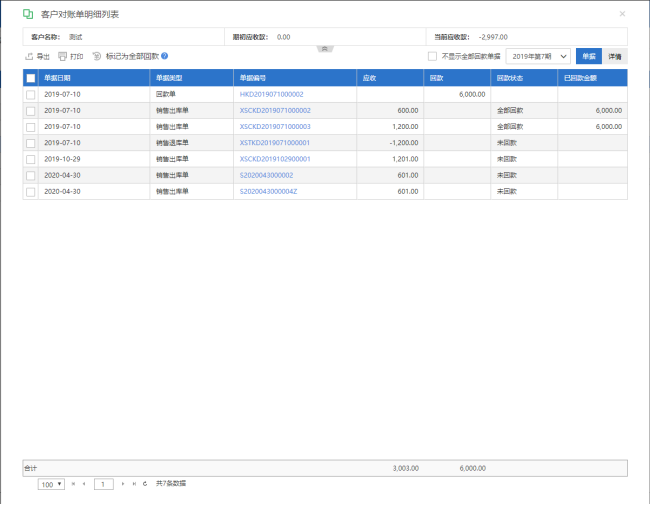Viewport: 650px width, 505px height.
Task: Select the 共7条数据 record count text
Action: tap(171, 483)
